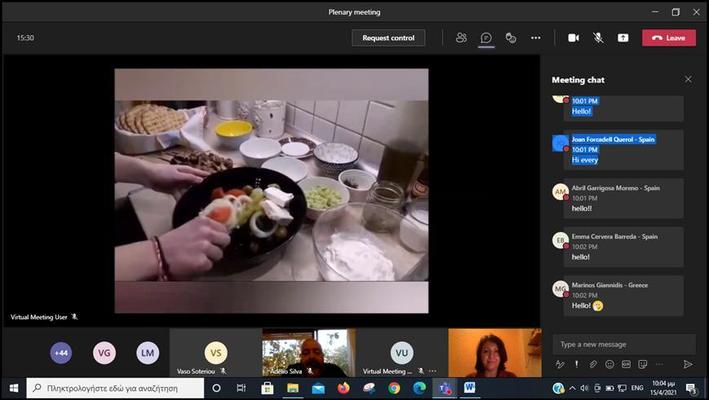Open the share content tray
This screenshot has width=709, height=400.
point(623,38)
